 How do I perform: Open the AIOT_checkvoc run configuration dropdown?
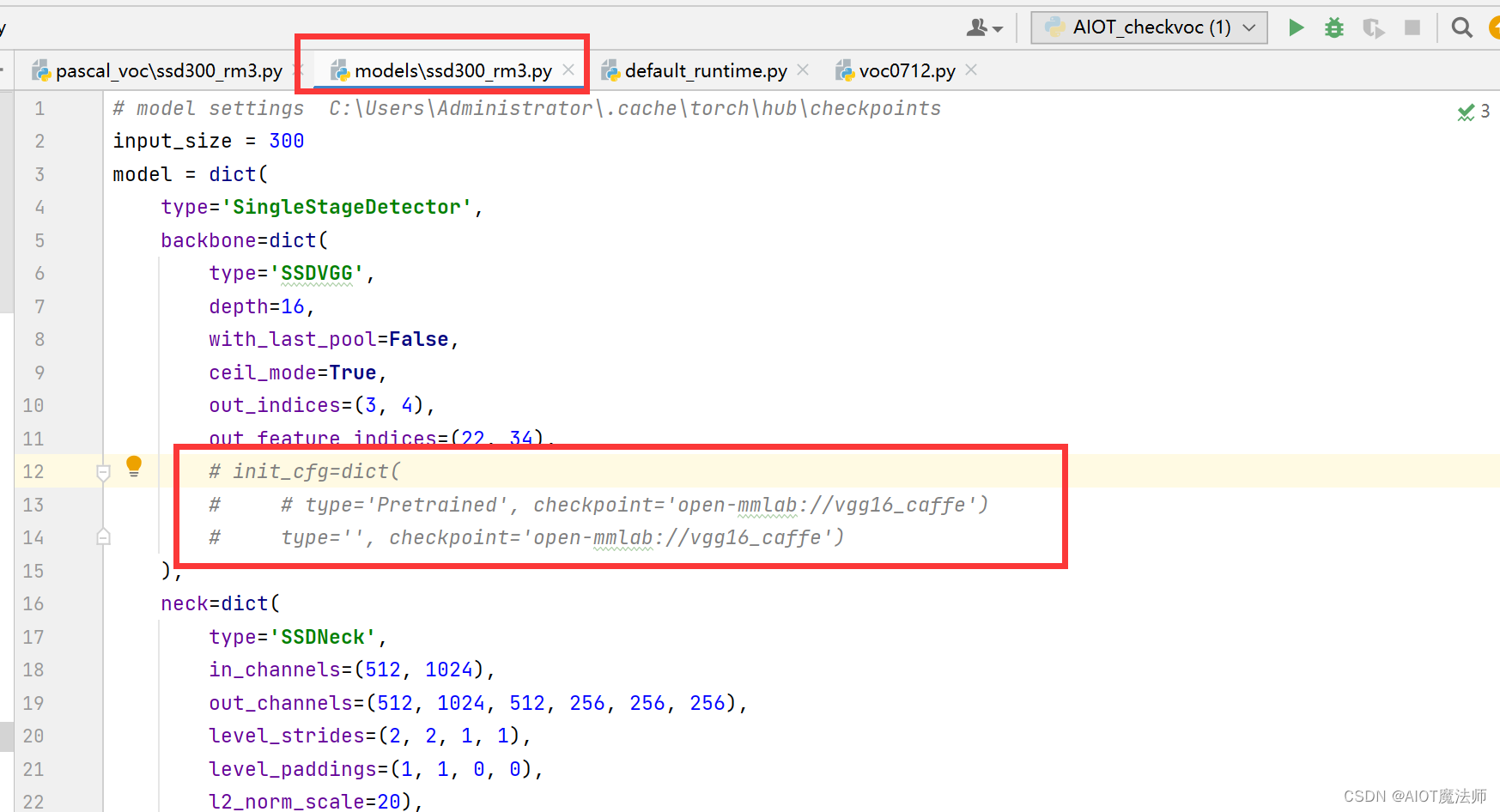point(1149,27)
